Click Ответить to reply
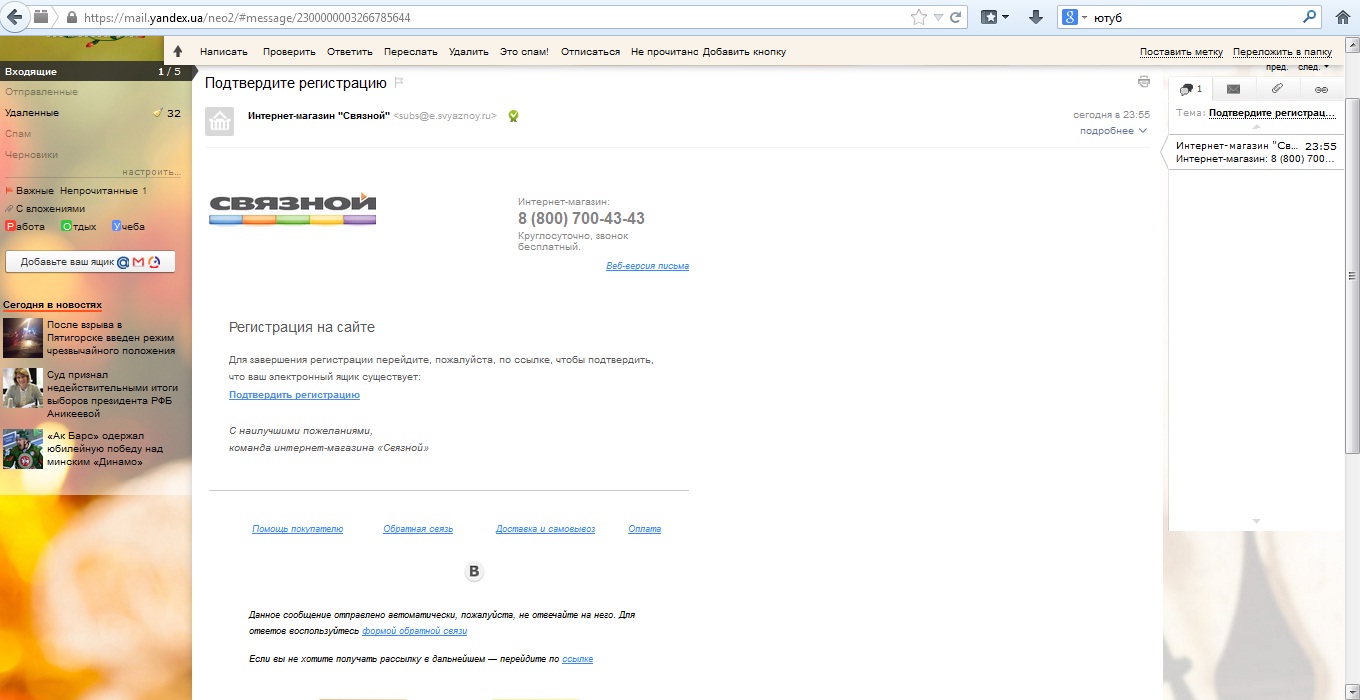This screenshot has width=1360, height=700. tap(349, 51)
